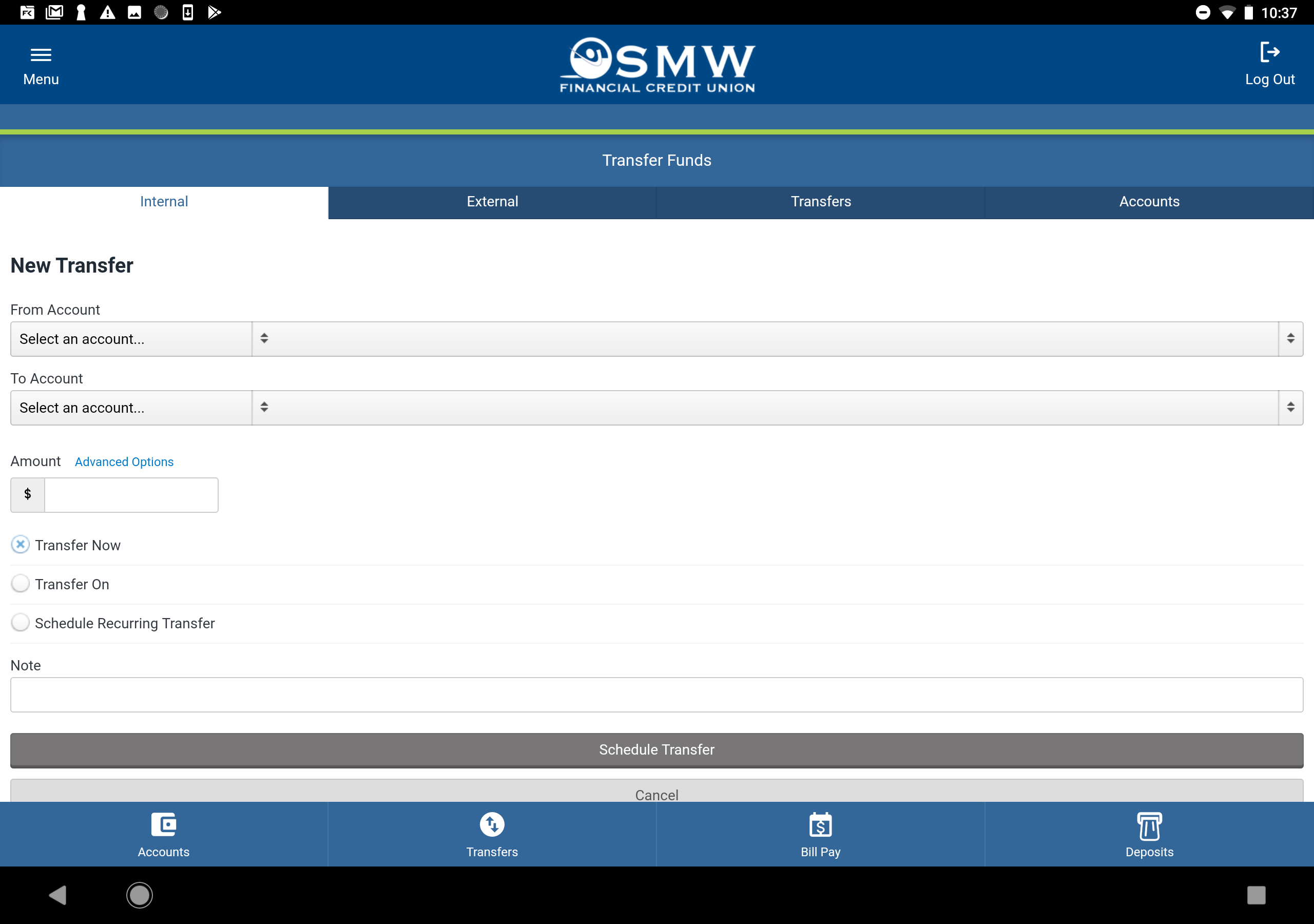Tap the Android recent apps square
Screen dimensions: 1314x924
click(1256, 895)
